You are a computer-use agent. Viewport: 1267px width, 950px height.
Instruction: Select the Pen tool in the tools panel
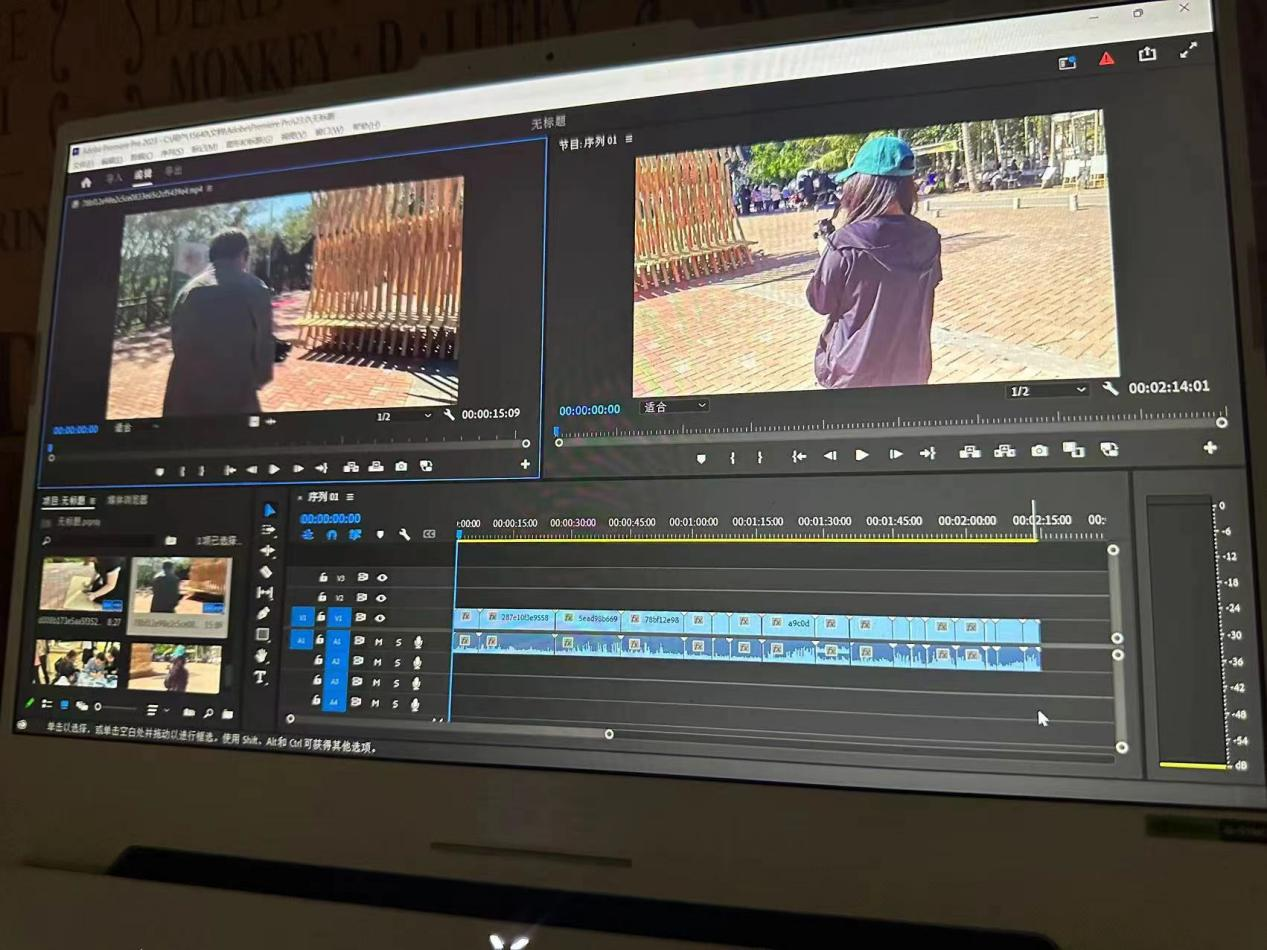tap(263, 613)
